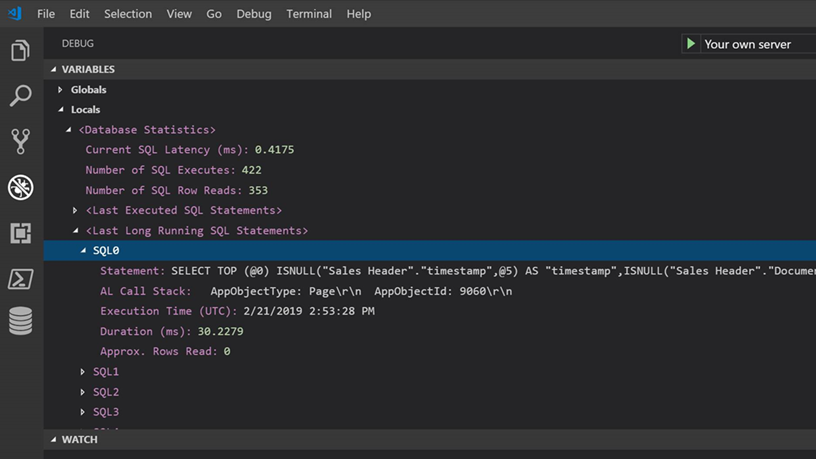Open the Terminal menu
Image resolution: width=816 pixels, height=459 pixels.
coord(309,14)
